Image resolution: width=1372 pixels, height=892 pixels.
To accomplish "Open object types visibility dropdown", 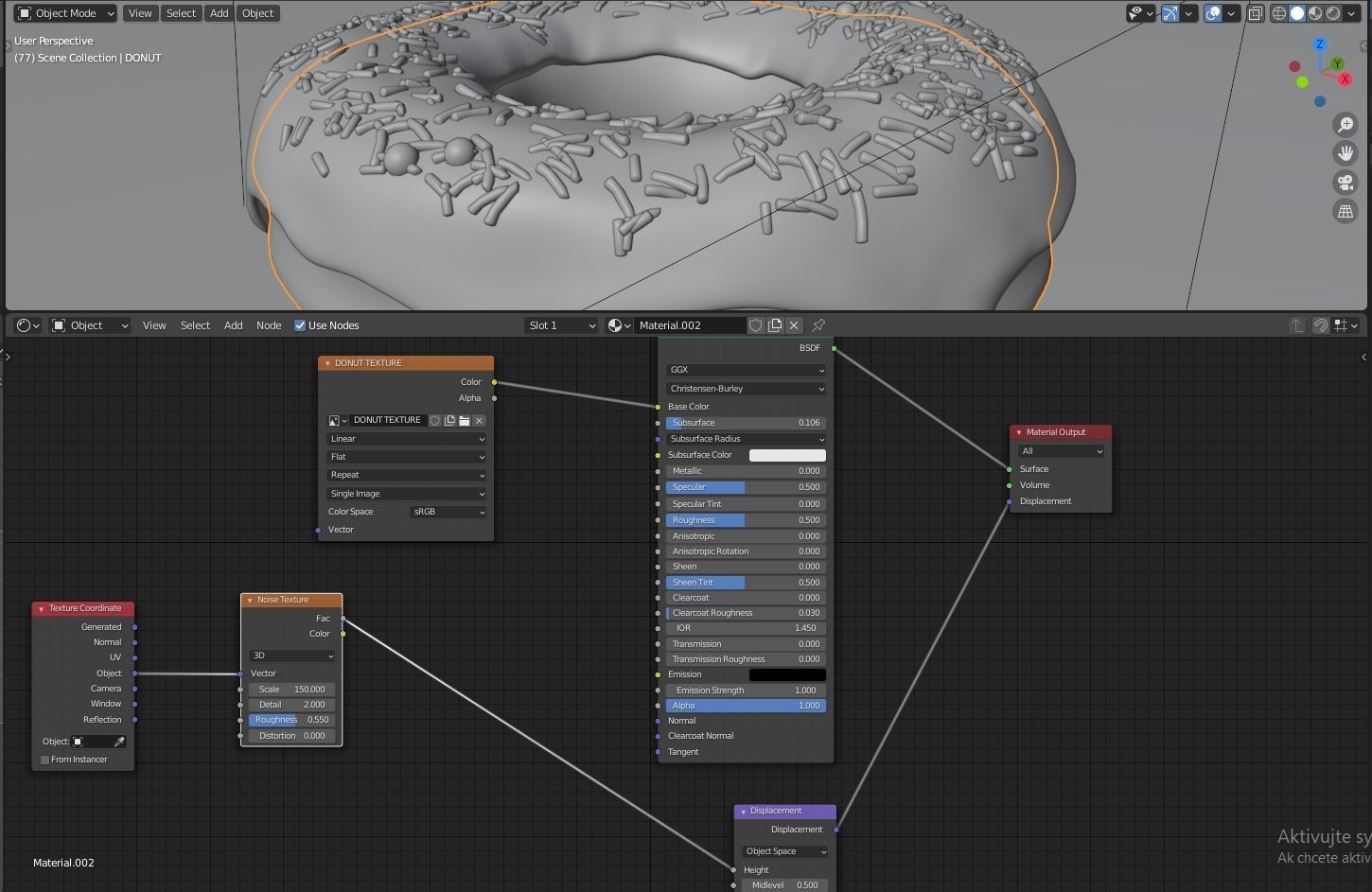I will click(1141, 13).
